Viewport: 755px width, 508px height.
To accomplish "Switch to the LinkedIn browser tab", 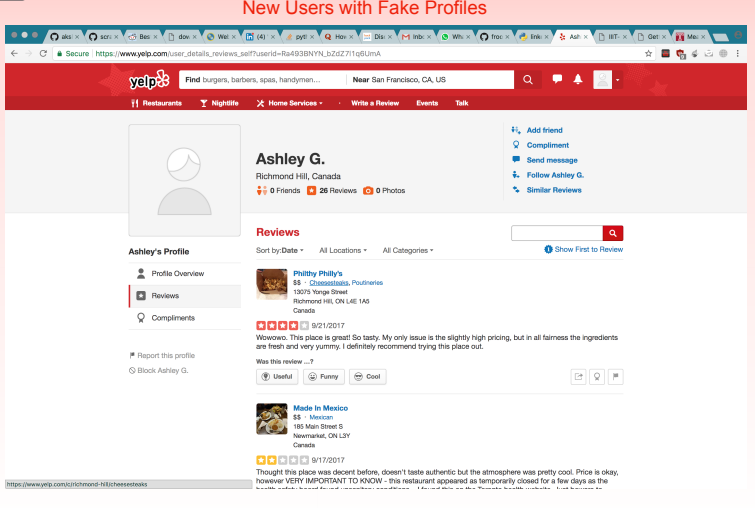I will 260,37.
